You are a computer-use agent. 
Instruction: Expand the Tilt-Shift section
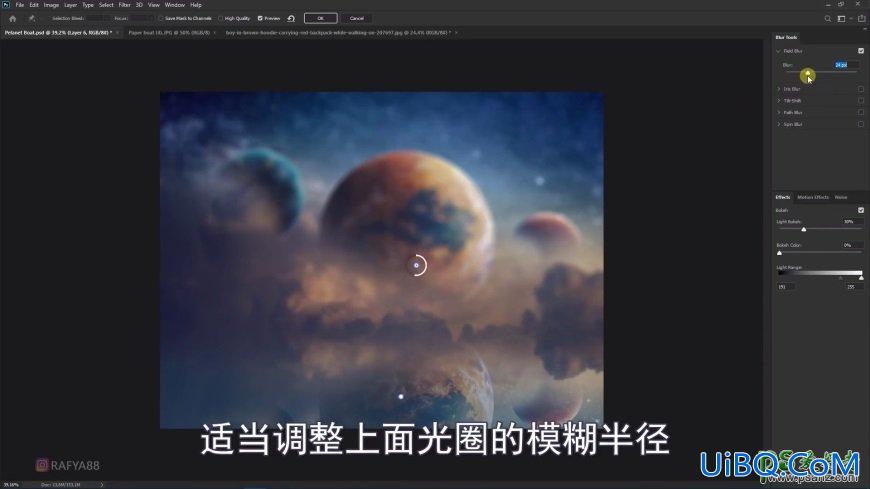coord(778,100)
